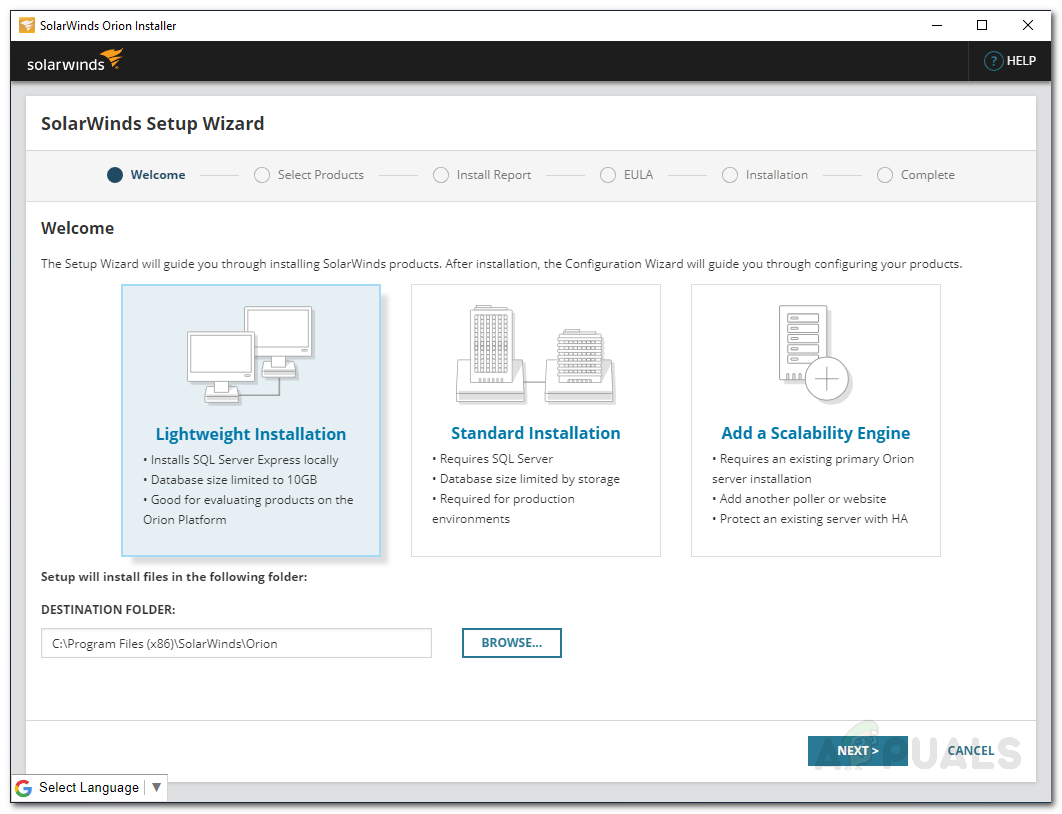The height and width of the screenshot is (814, 1062).
Task: Click the SolarWinds logo in header
Action: (75, 60)
